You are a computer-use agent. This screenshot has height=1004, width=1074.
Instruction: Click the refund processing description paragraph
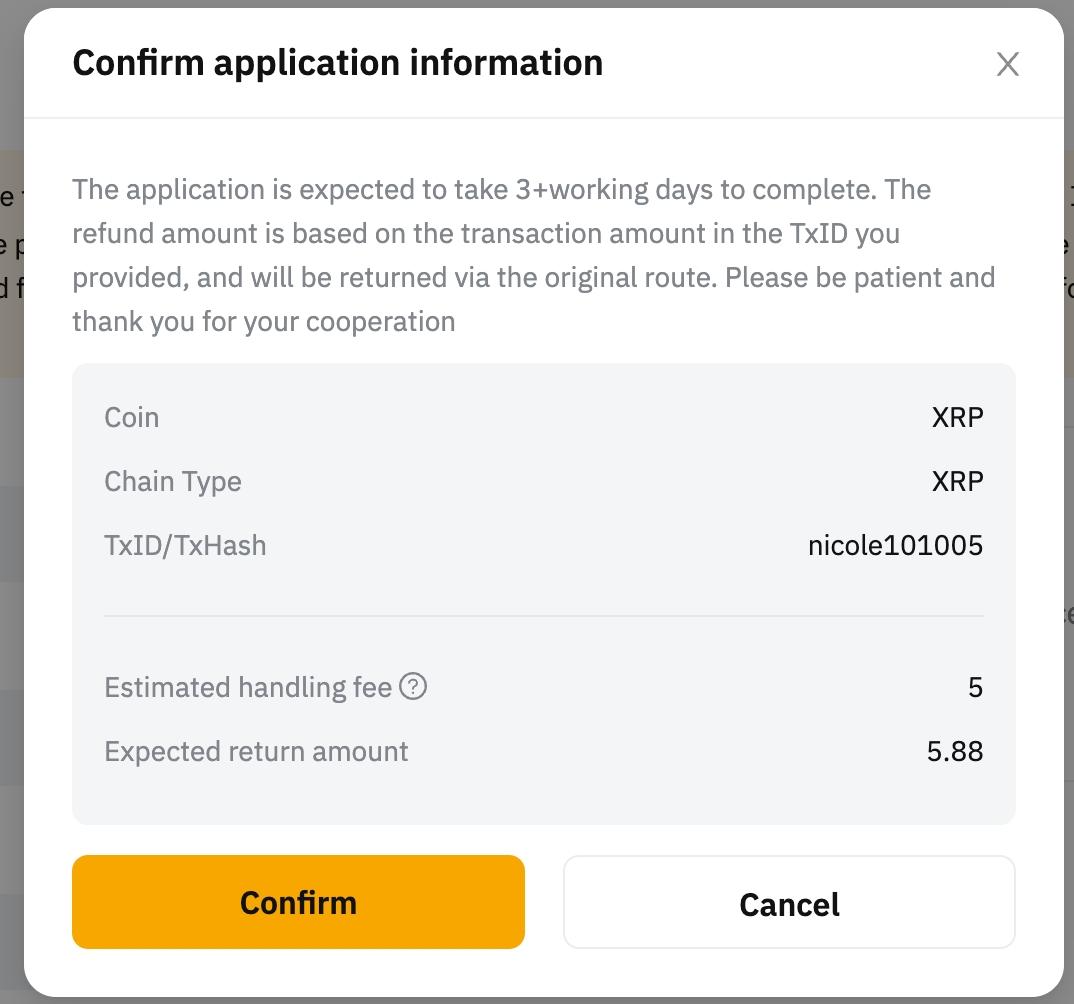(533, 255)
